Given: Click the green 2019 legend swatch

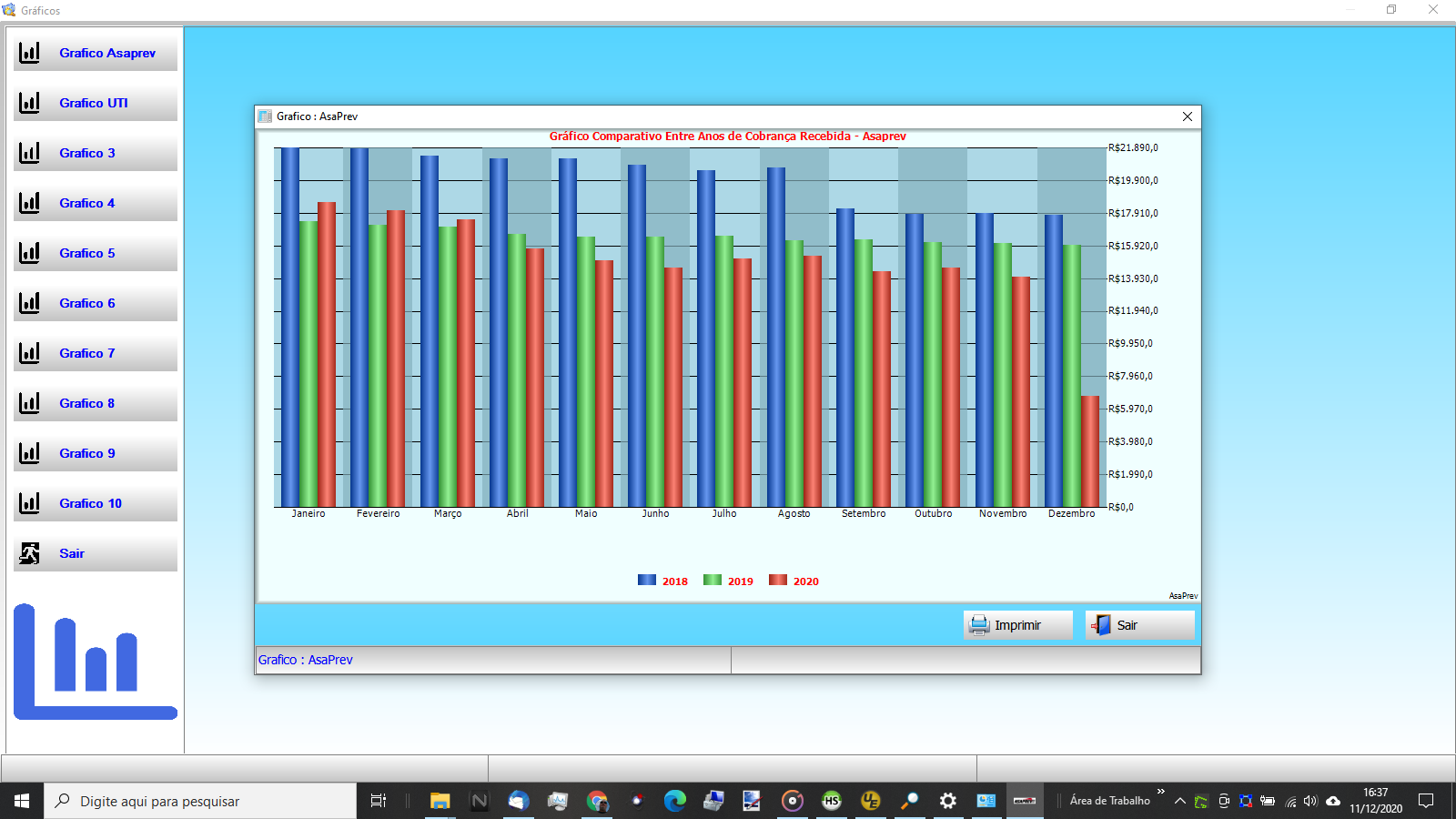Looking at the screenshot, I should (x=713, y=580).
